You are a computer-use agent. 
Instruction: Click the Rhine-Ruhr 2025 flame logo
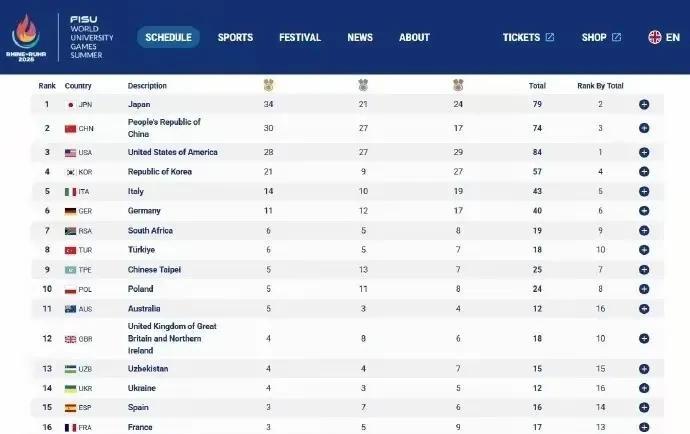[x=26, y=37]
